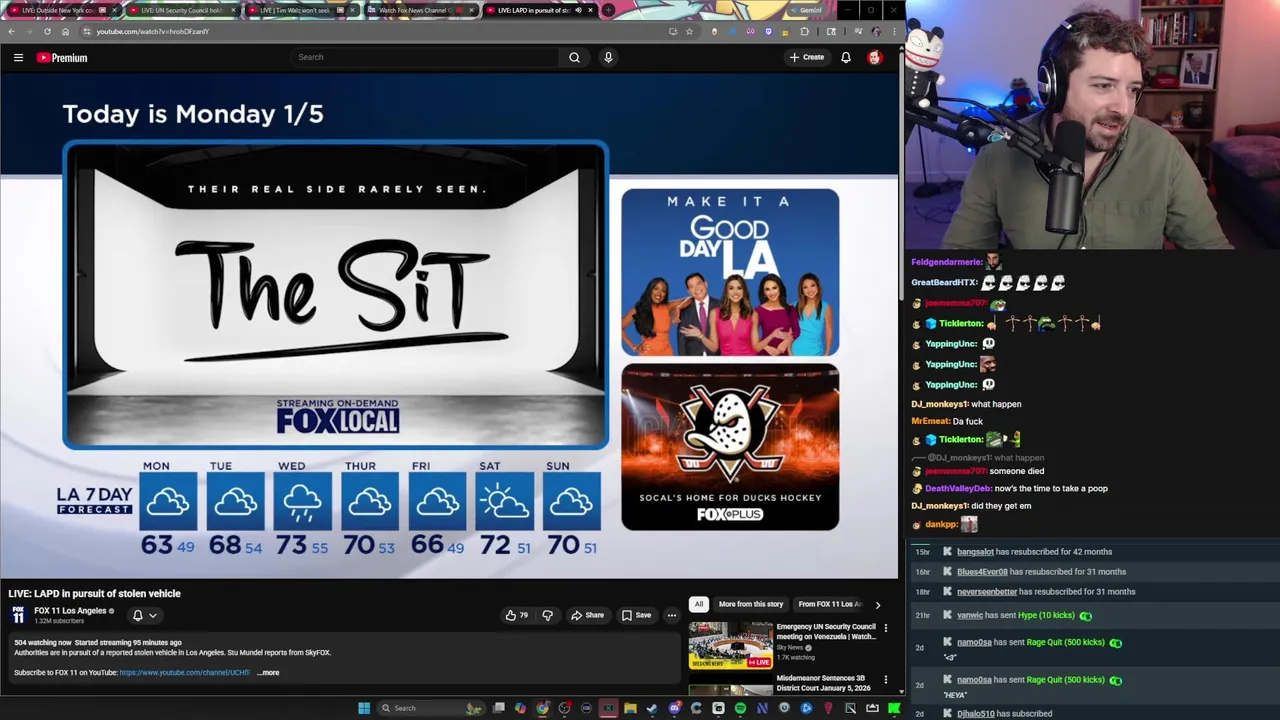
Task: Go to YouTube Premium home logo
Action: coord(62,57)
